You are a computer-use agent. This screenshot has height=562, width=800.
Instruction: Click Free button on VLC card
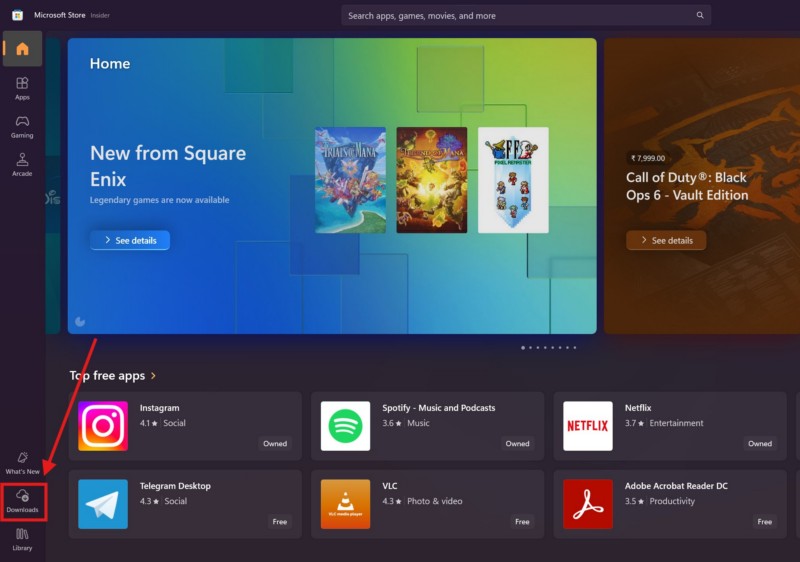(522, 522)
